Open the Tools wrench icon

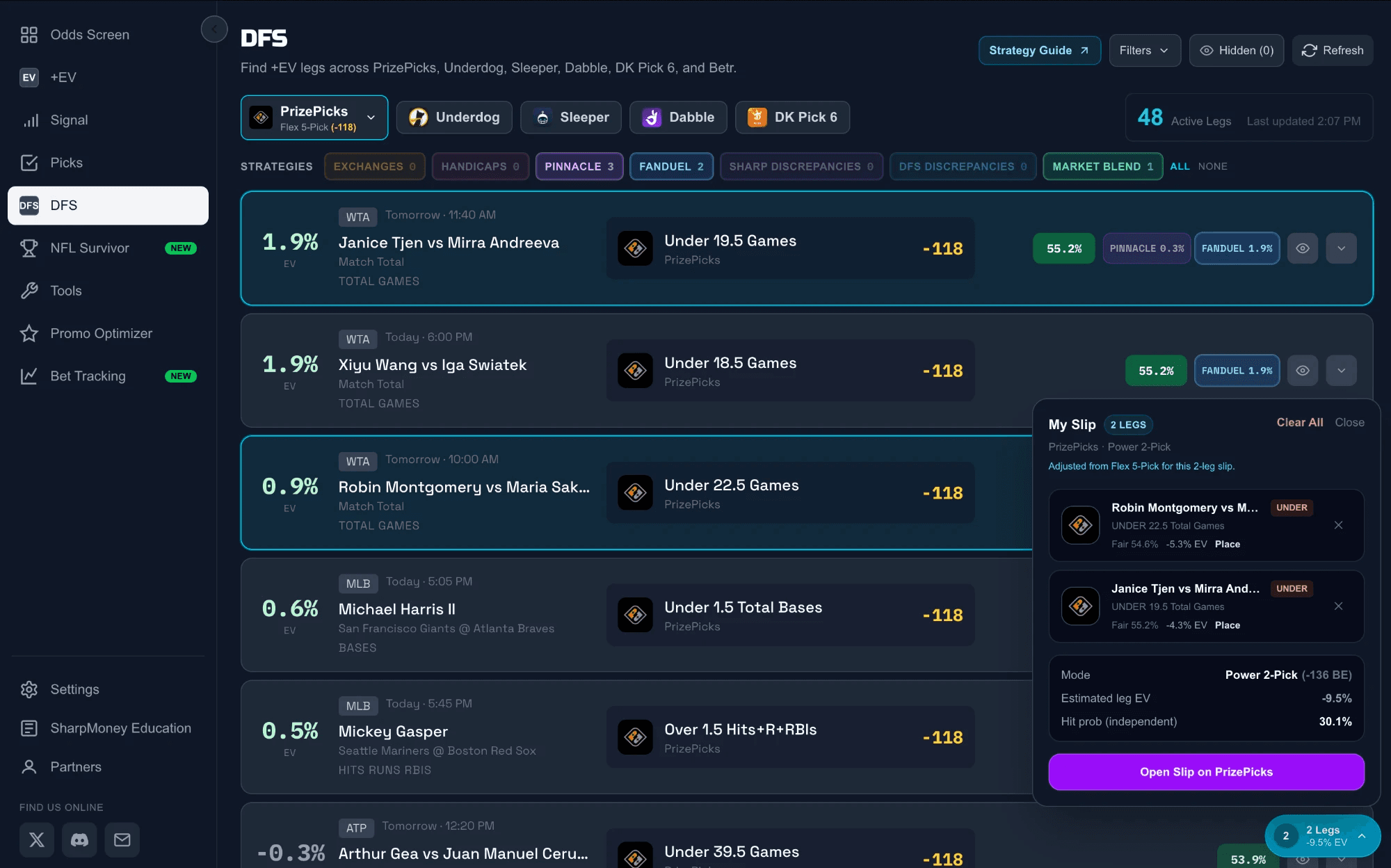29,291
